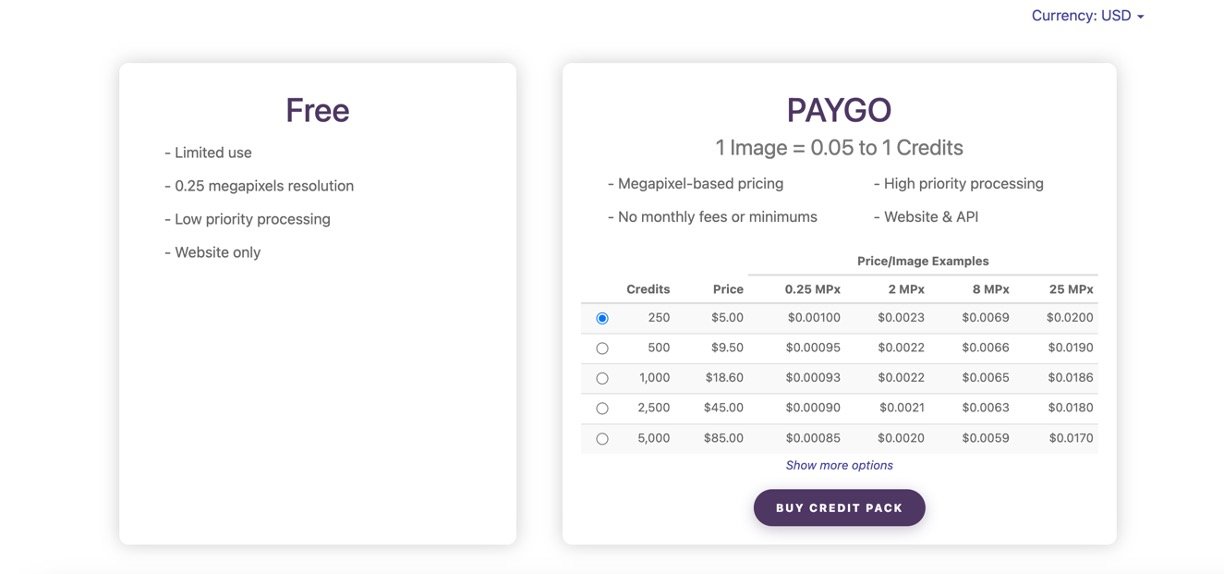1224x574 pixels.
Task: Click the Credits column header
Action: point(648,289)
